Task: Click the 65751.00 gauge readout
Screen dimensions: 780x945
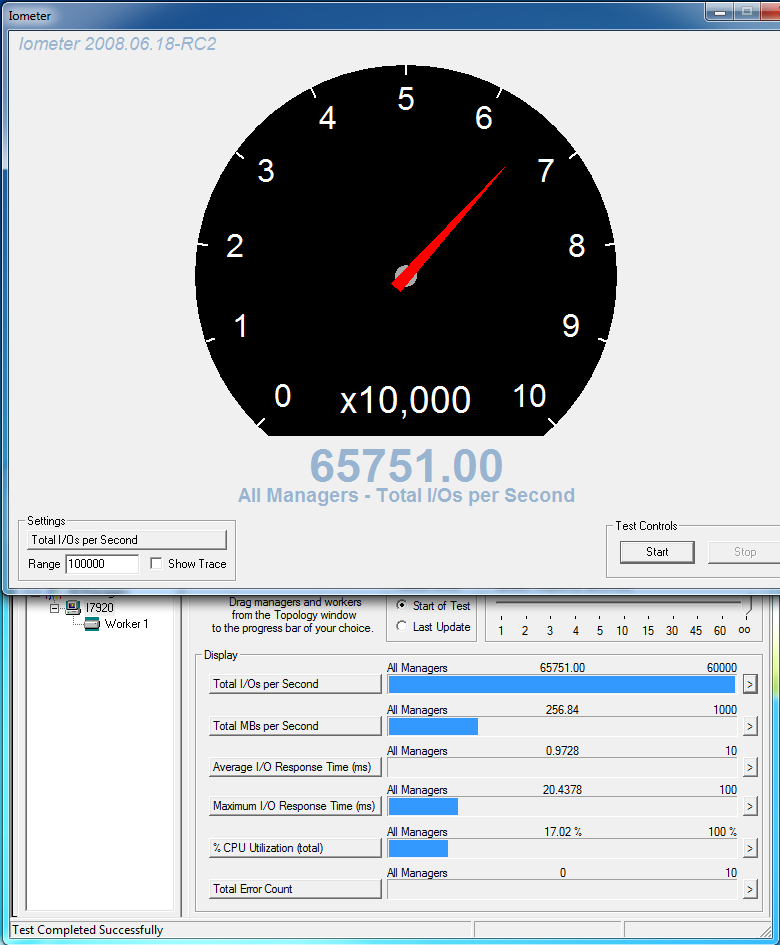Action: point(406,466)
